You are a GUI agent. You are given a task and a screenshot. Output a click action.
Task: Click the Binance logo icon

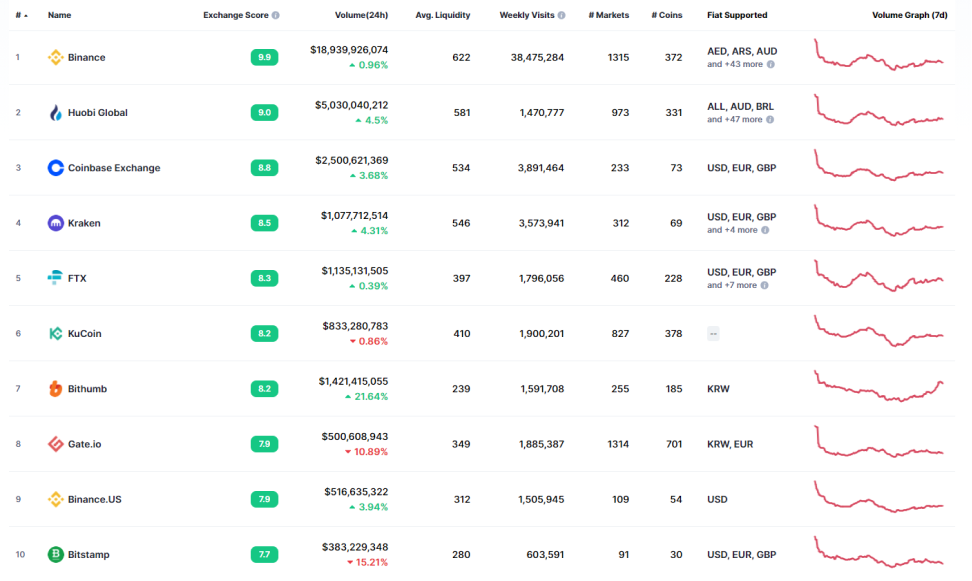point(55,57)
